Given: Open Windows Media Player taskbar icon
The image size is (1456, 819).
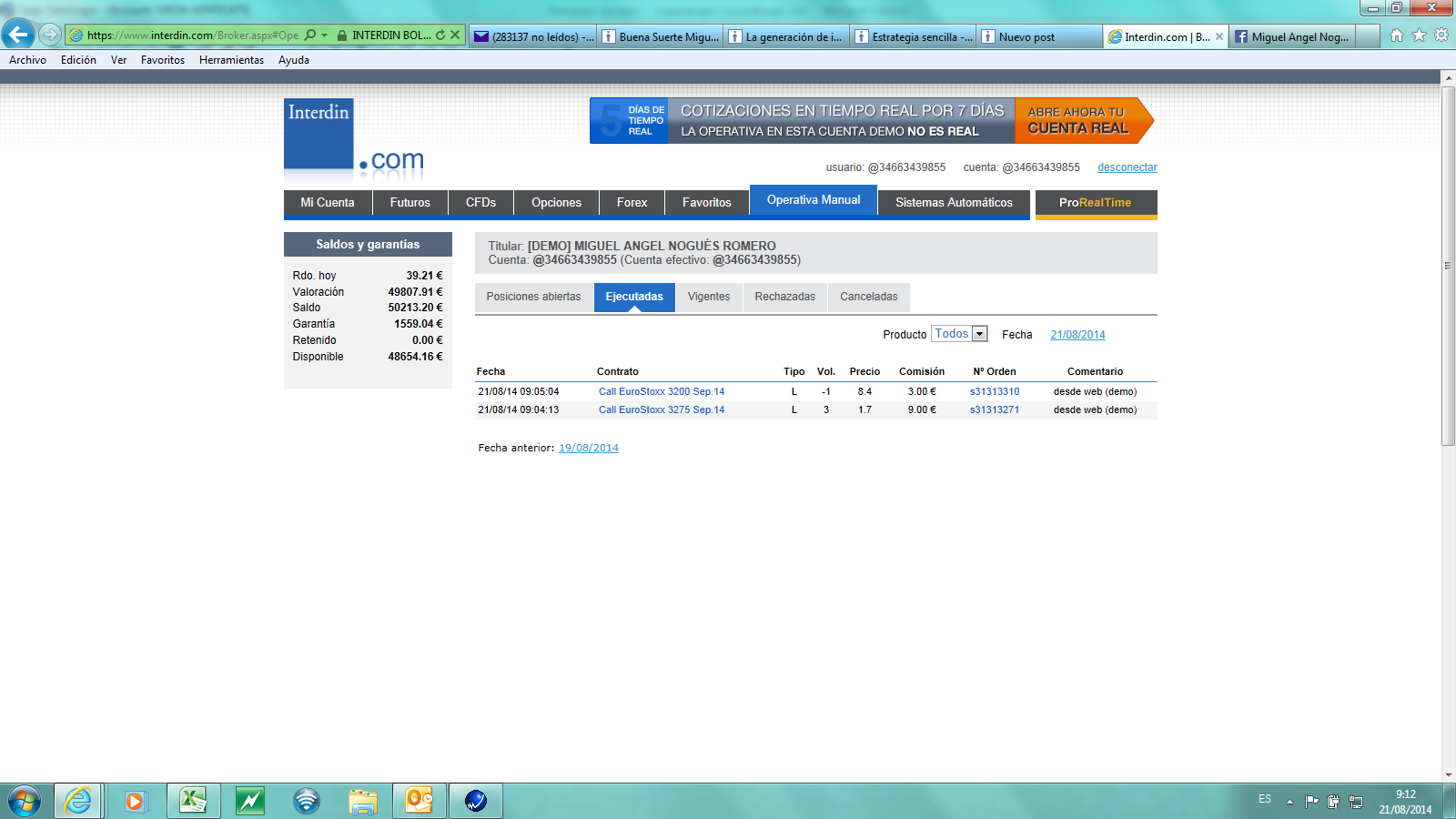Looking at the screenshot, I should pos(135,801).
